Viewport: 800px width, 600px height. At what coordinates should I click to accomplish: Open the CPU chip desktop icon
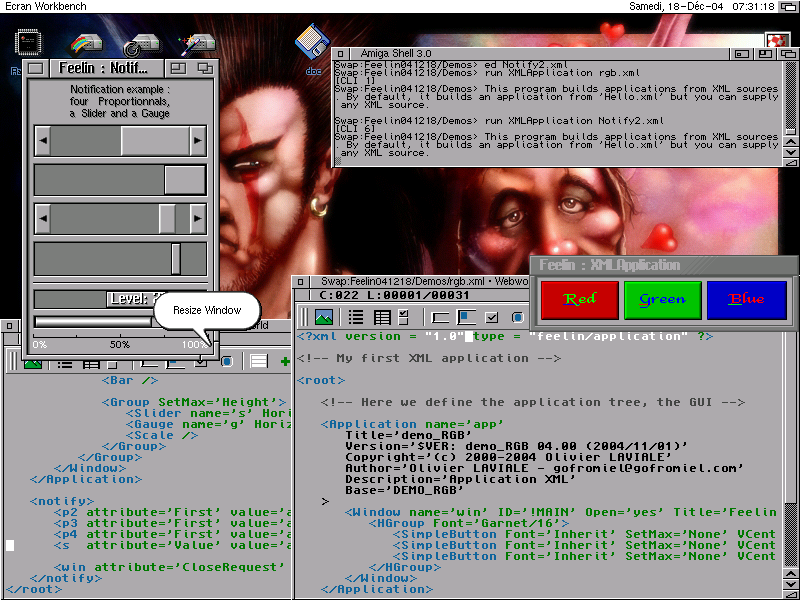[28, 43]
